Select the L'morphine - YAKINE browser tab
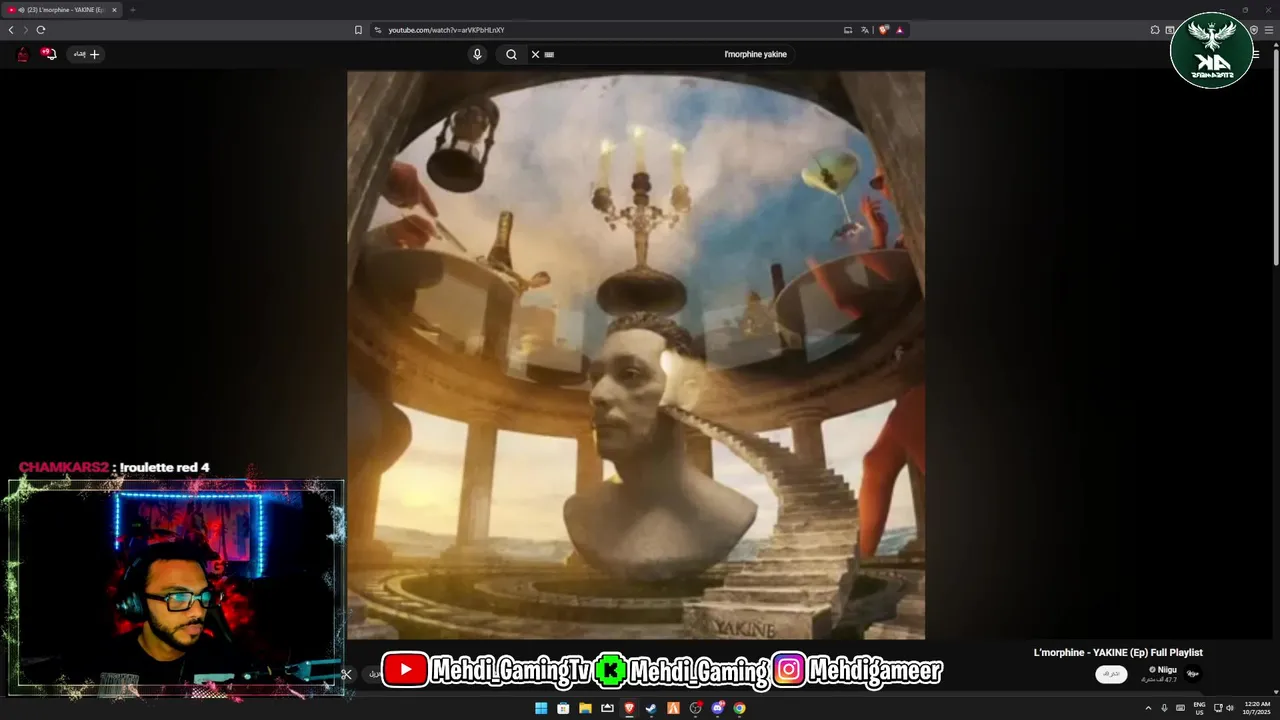Viewport: 1280px width, 720px height. [62, 10]
